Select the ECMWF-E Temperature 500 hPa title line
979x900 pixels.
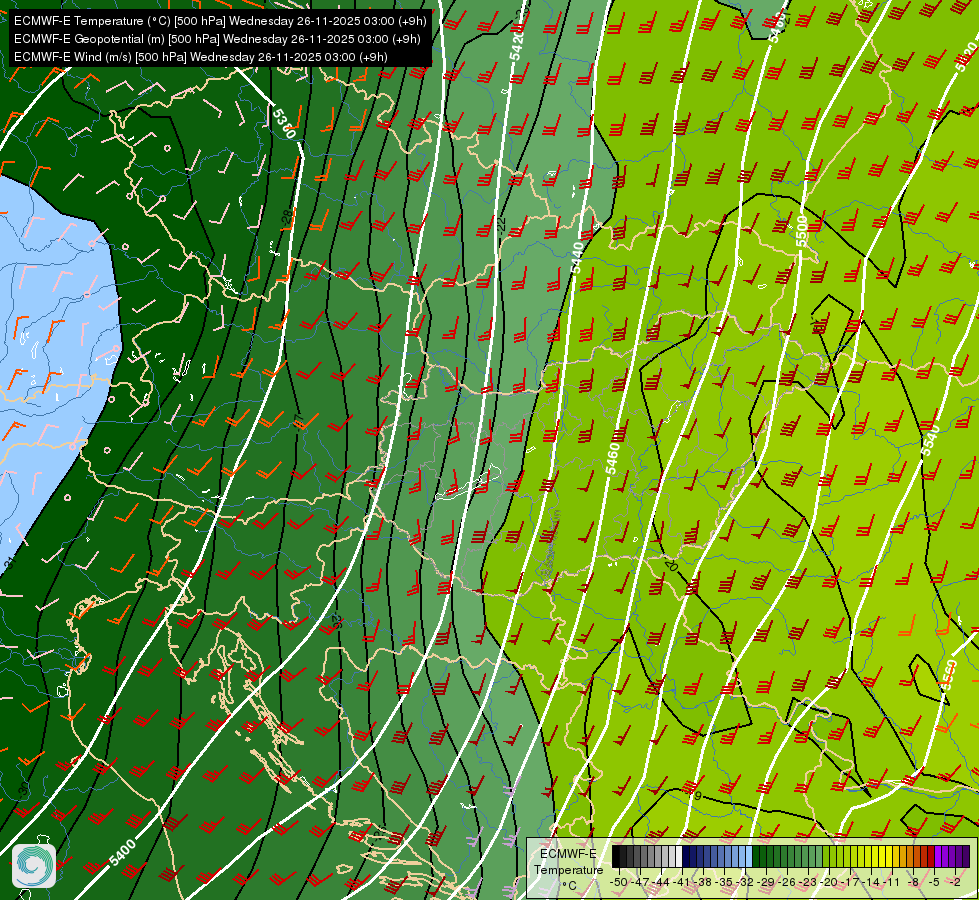220,21
